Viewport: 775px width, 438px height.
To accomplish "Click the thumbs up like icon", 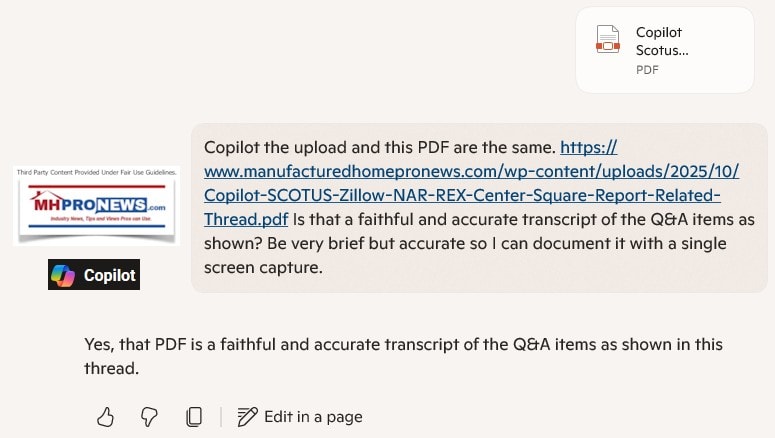I will tap(105, 417).
